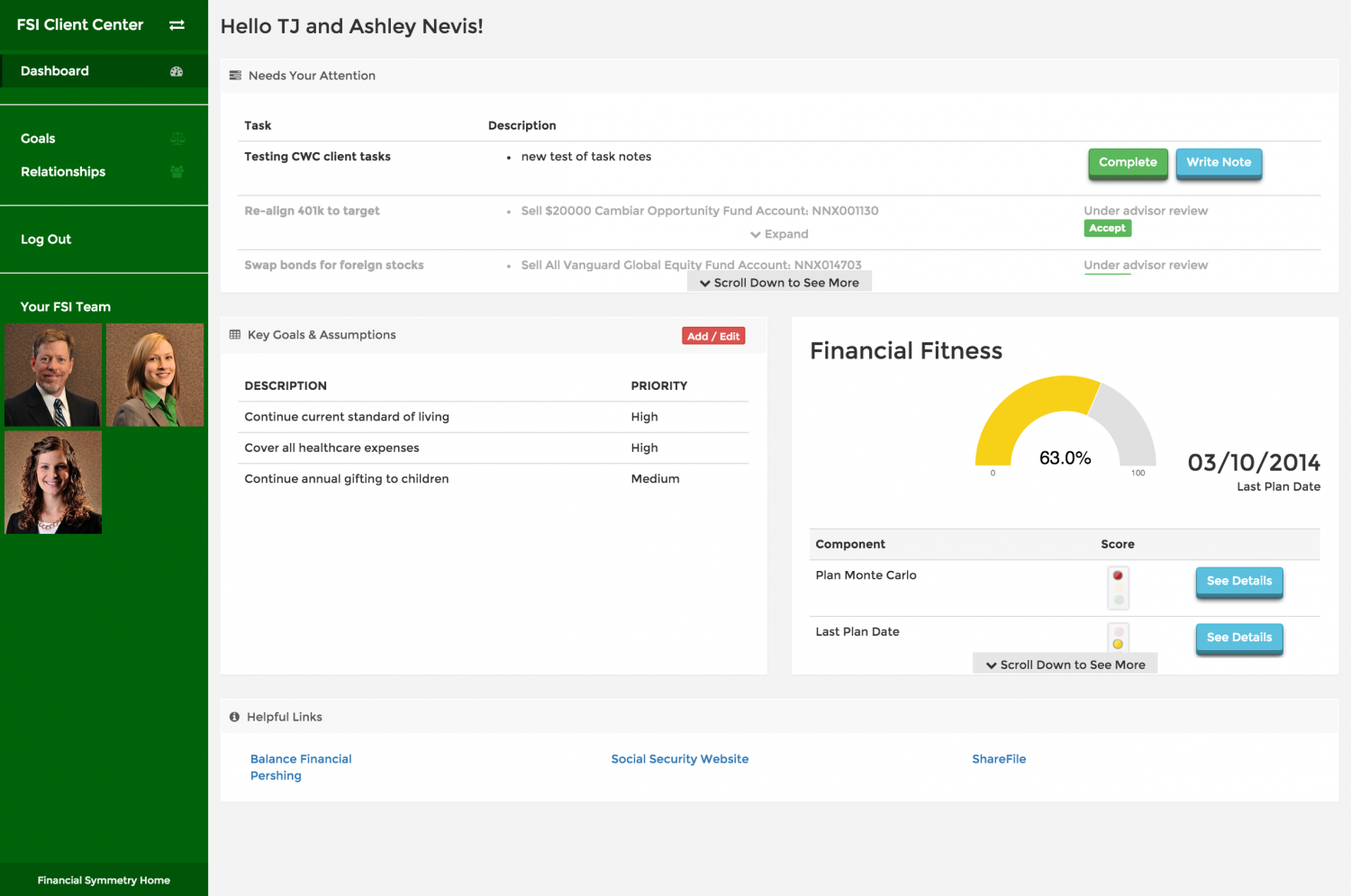
Task: Click Scroll Down to See More in tasks
Action: [x=779, y=283]
